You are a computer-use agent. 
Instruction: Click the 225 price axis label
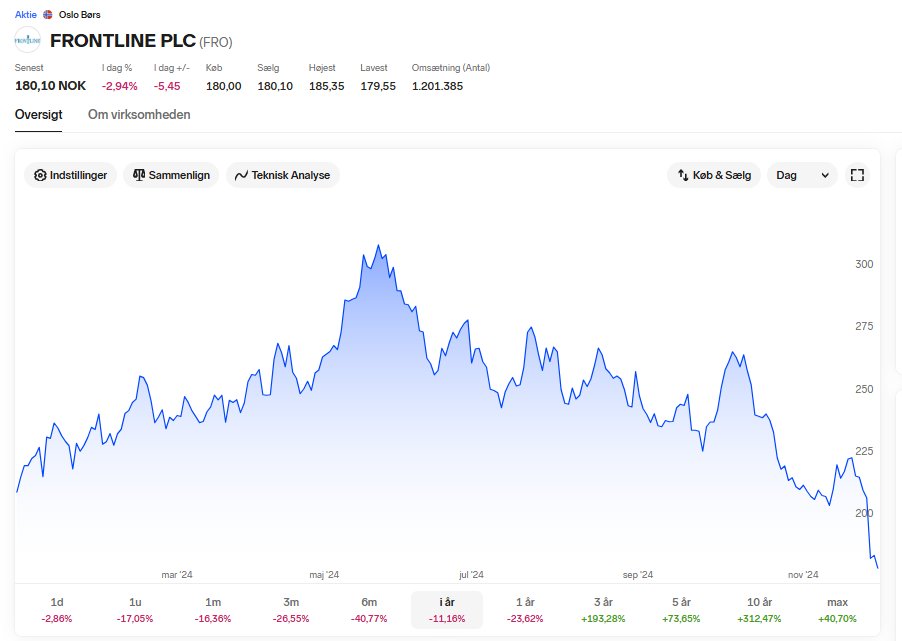tap(864, 451)
